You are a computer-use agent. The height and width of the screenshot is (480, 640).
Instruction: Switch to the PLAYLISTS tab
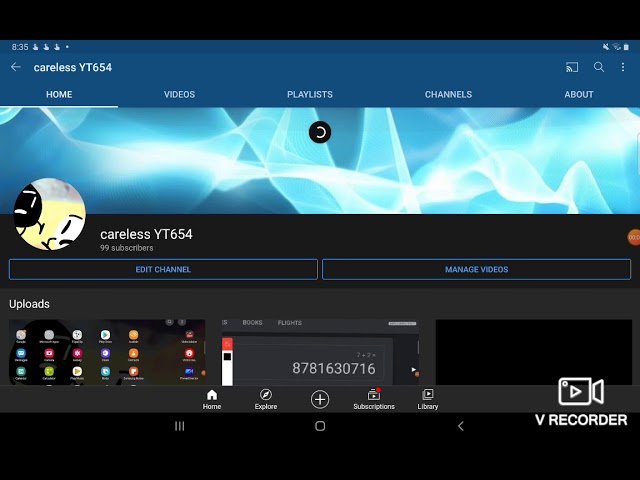pyautogui.click(x=310, y=94)
